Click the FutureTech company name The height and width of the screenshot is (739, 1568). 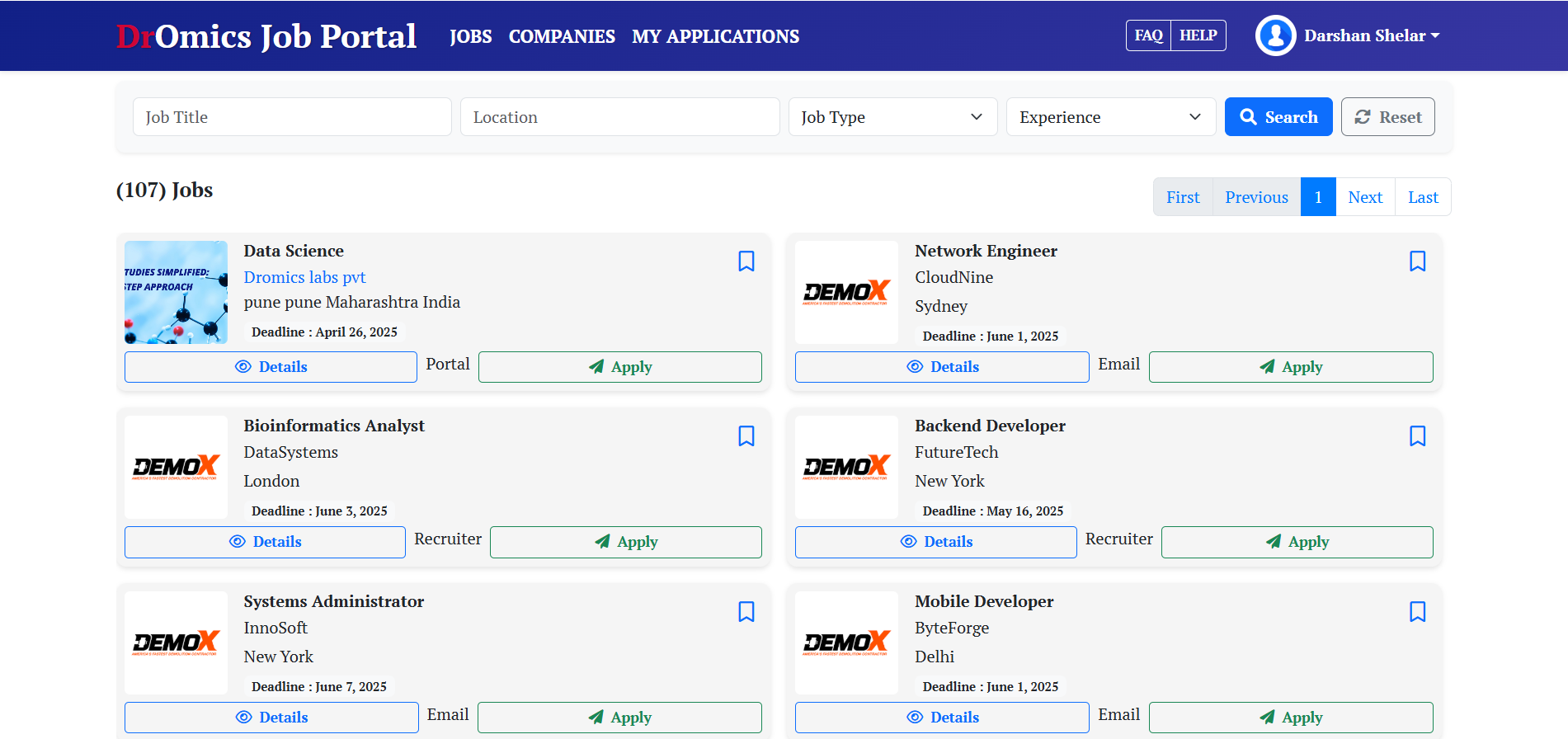(956, 452)
